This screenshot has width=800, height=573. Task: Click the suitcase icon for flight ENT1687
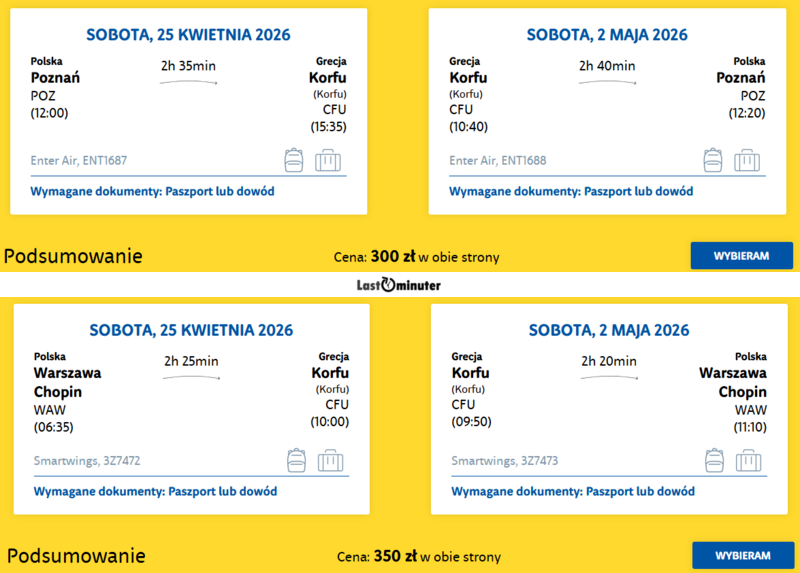(328, 160)
